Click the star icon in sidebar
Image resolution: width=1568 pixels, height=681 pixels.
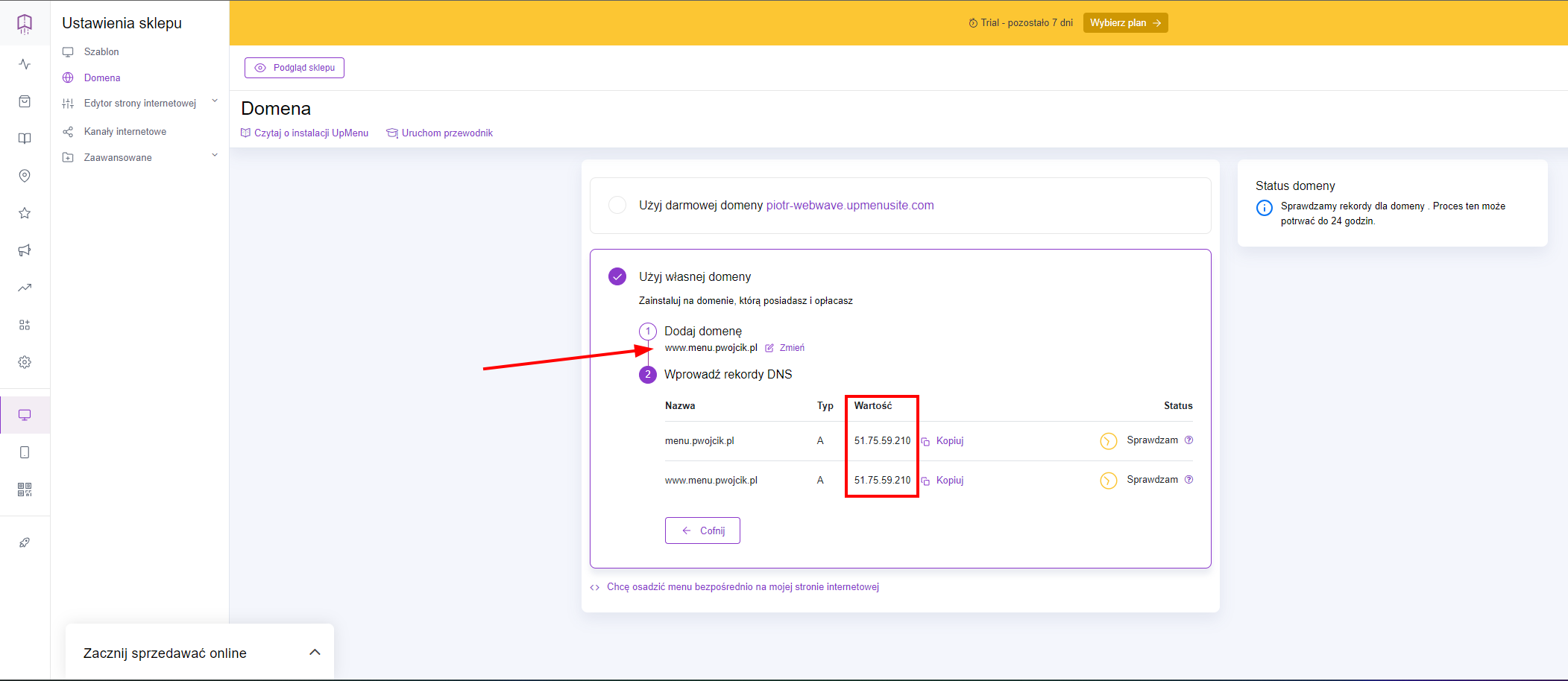tap(25, 213)
